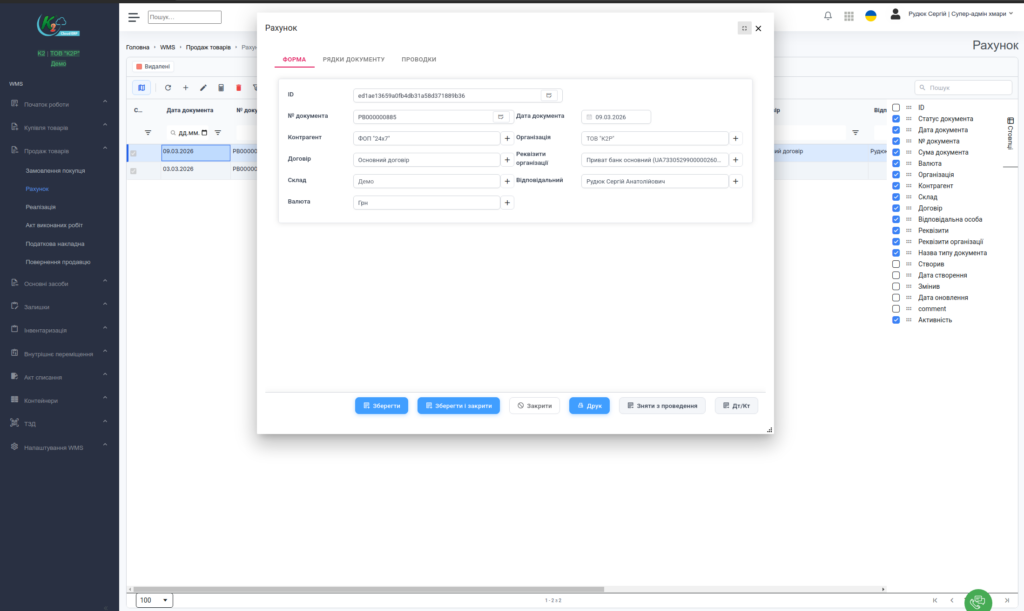Click the Ukrainian flag language icon
Image resolution: width=1024 pixels, height=611 pixels.
click(x=871, y=16)
